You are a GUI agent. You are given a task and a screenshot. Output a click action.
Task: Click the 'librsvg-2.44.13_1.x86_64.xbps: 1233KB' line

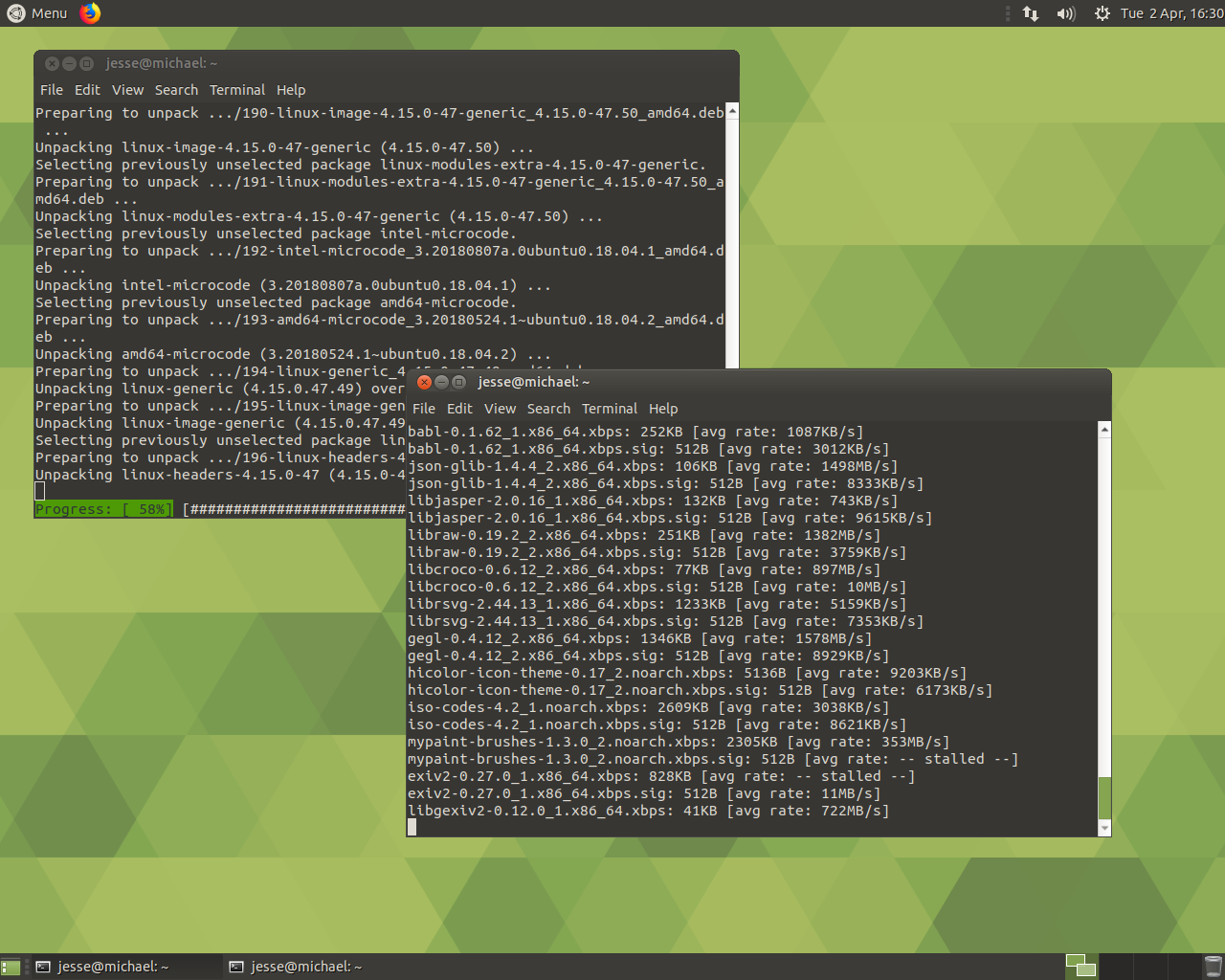tap(657, 604)
